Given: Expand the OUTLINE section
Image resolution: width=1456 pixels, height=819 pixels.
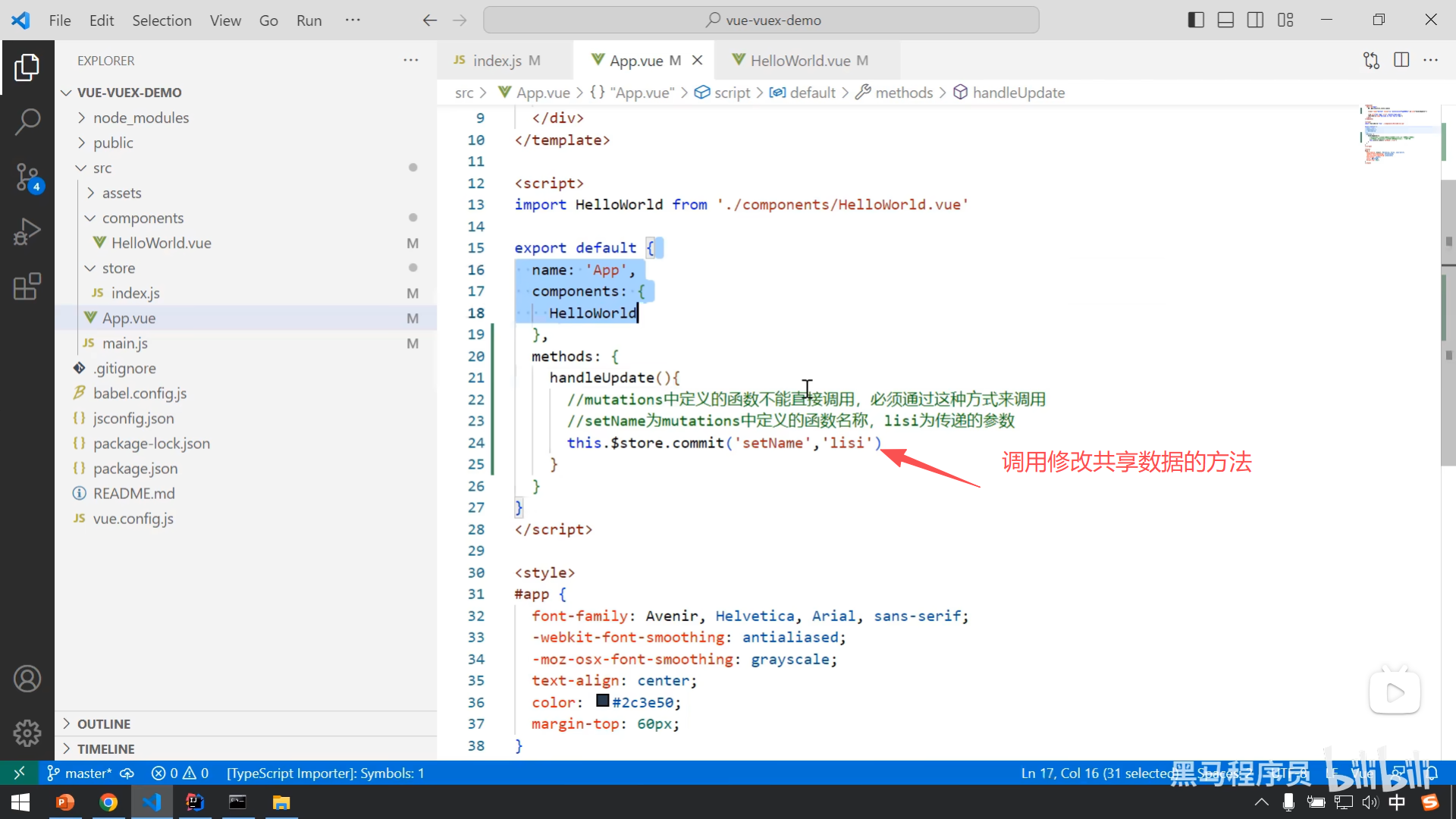Looking at the screenshot, I should click(x=104, y=723).
